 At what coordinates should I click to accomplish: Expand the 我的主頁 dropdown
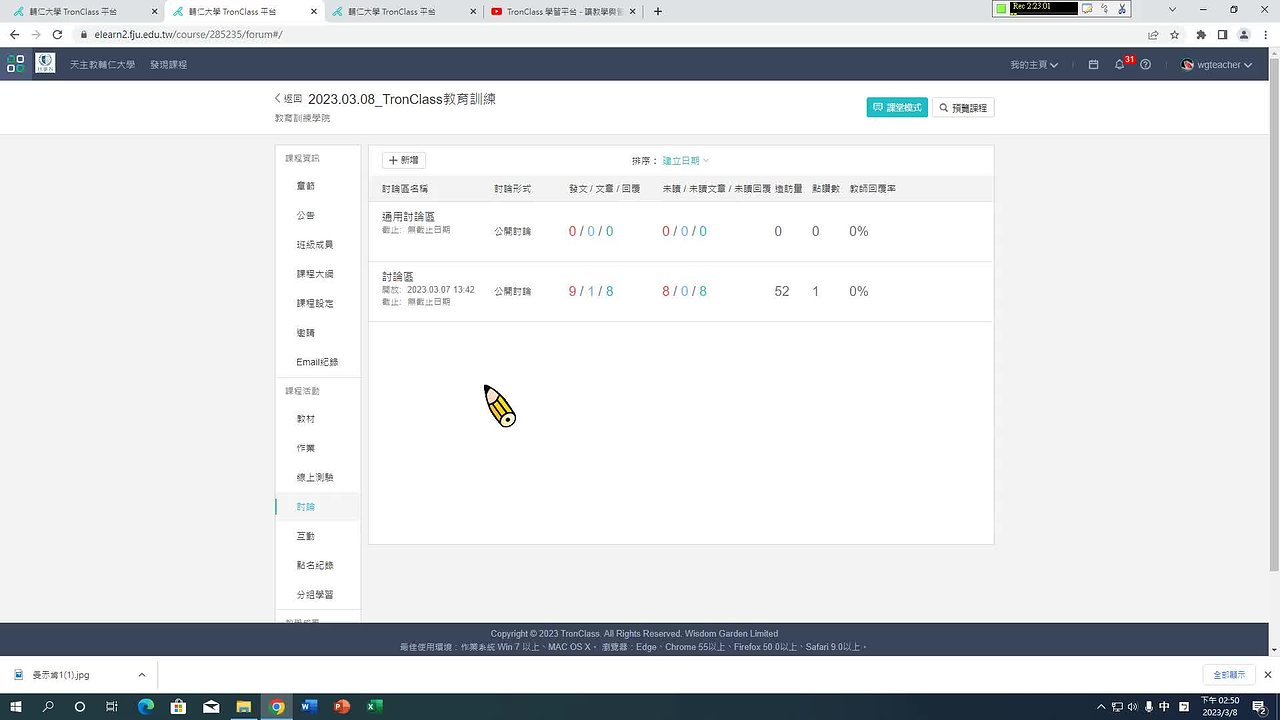click(x=1034, y=64)
